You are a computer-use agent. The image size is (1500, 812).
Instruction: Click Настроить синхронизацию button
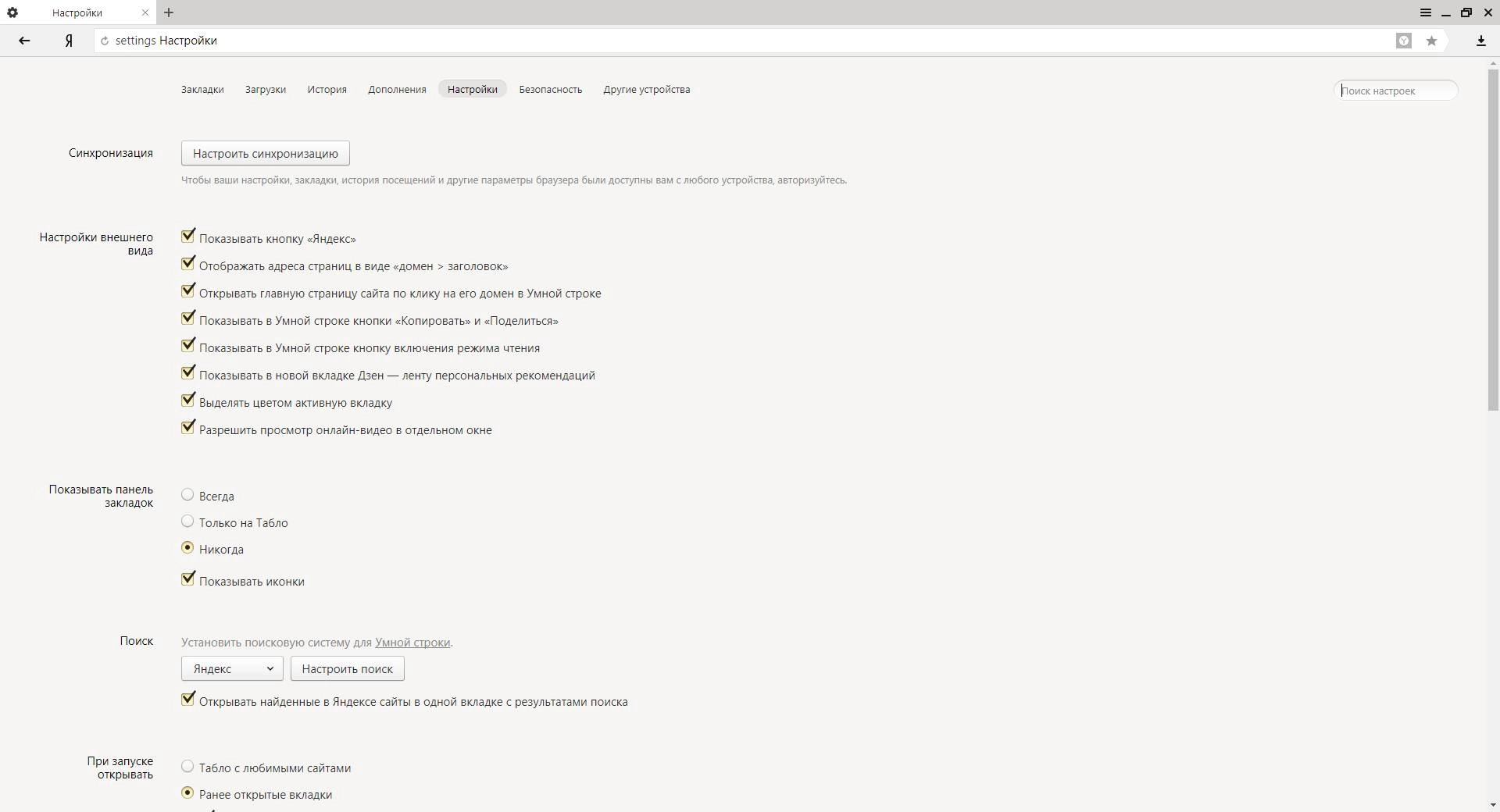[x=266, y=153]
